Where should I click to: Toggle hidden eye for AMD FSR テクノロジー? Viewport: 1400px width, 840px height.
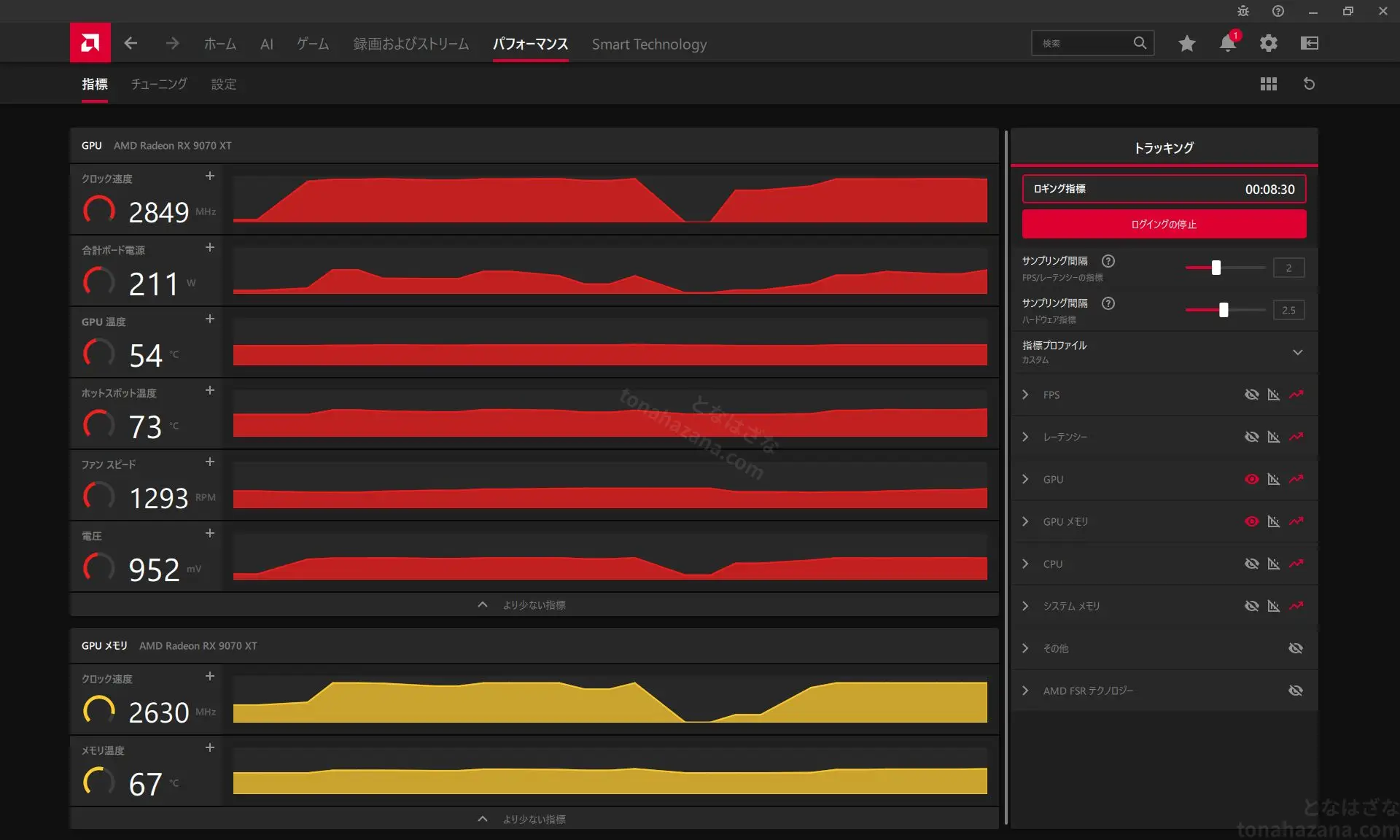point(1296,691)
